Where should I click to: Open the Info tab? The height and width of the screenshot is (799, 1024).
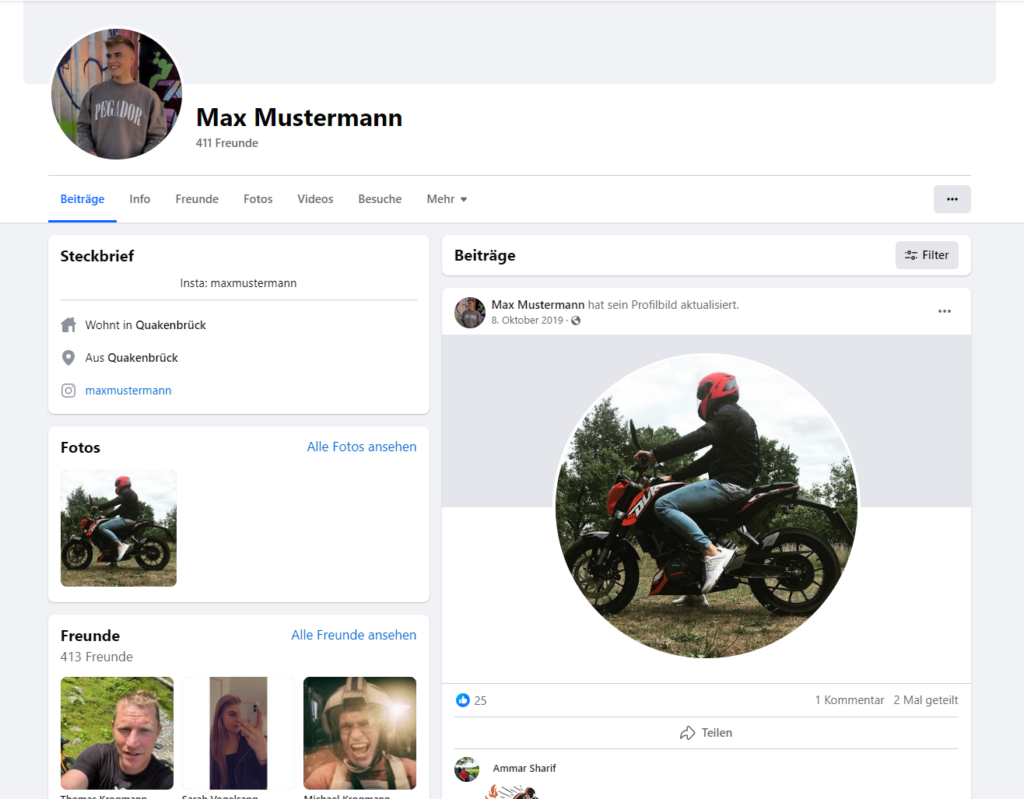tap(140, 199)
